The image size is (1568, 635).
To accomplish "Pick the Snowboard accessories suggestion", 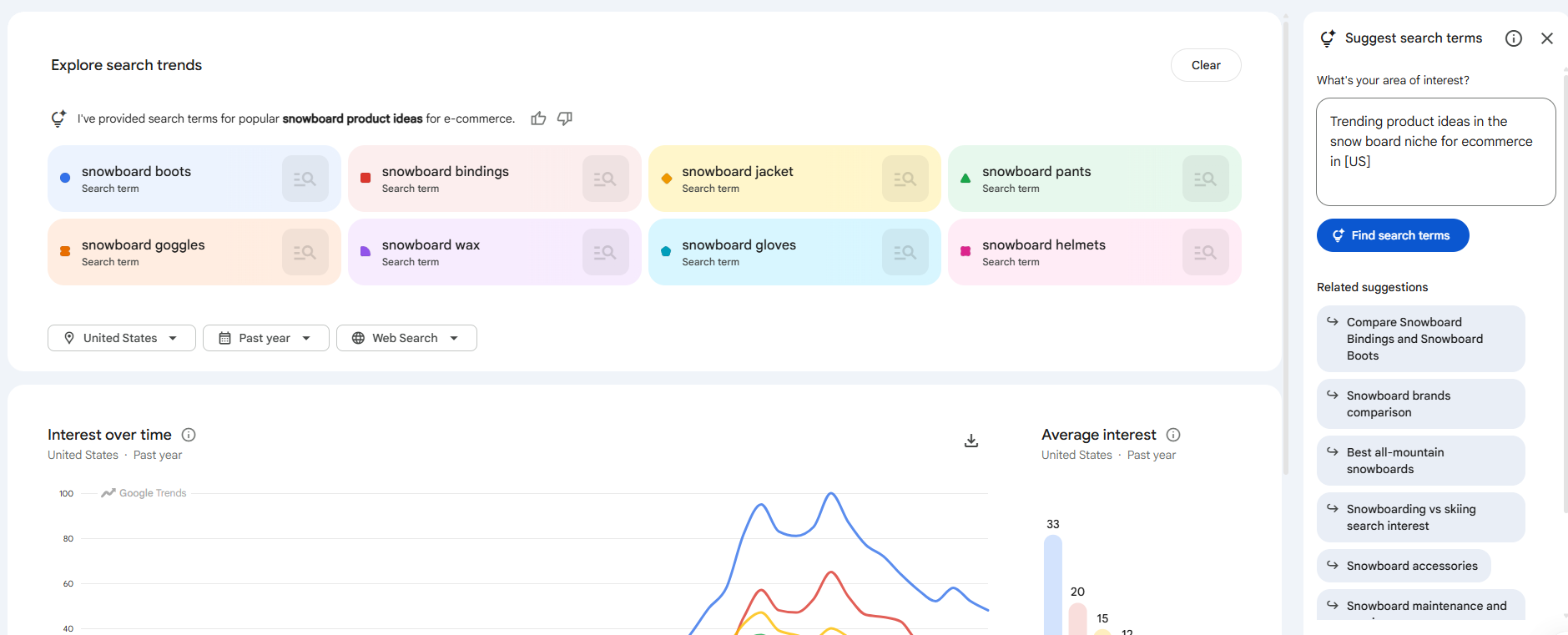I will (1404, 566).
